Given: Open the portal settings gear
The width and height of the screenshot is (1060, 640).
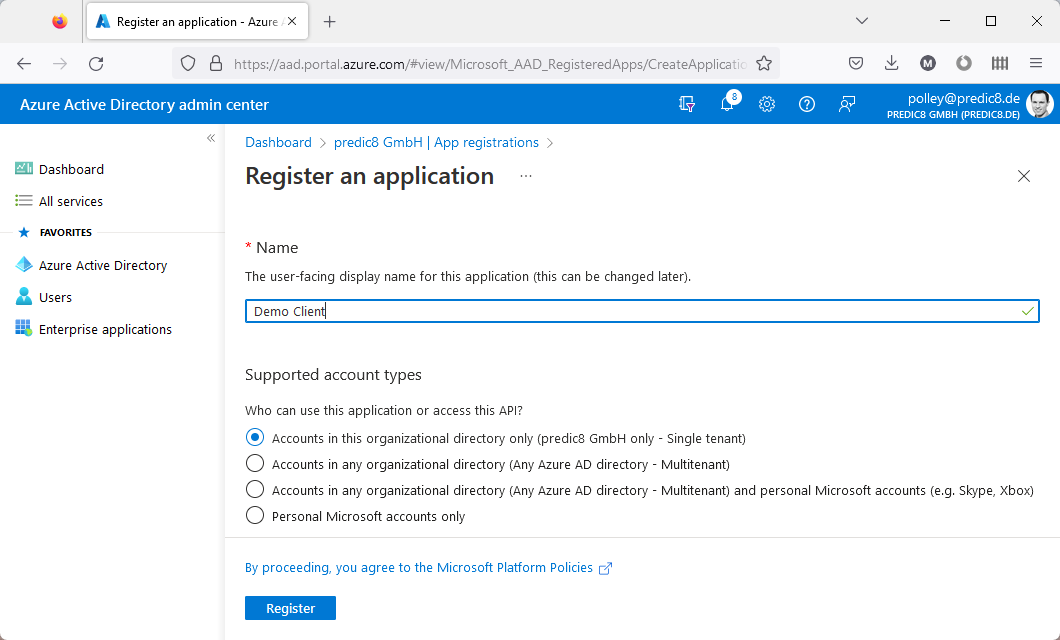Looking at the screenshot, I should click(767, 104).
